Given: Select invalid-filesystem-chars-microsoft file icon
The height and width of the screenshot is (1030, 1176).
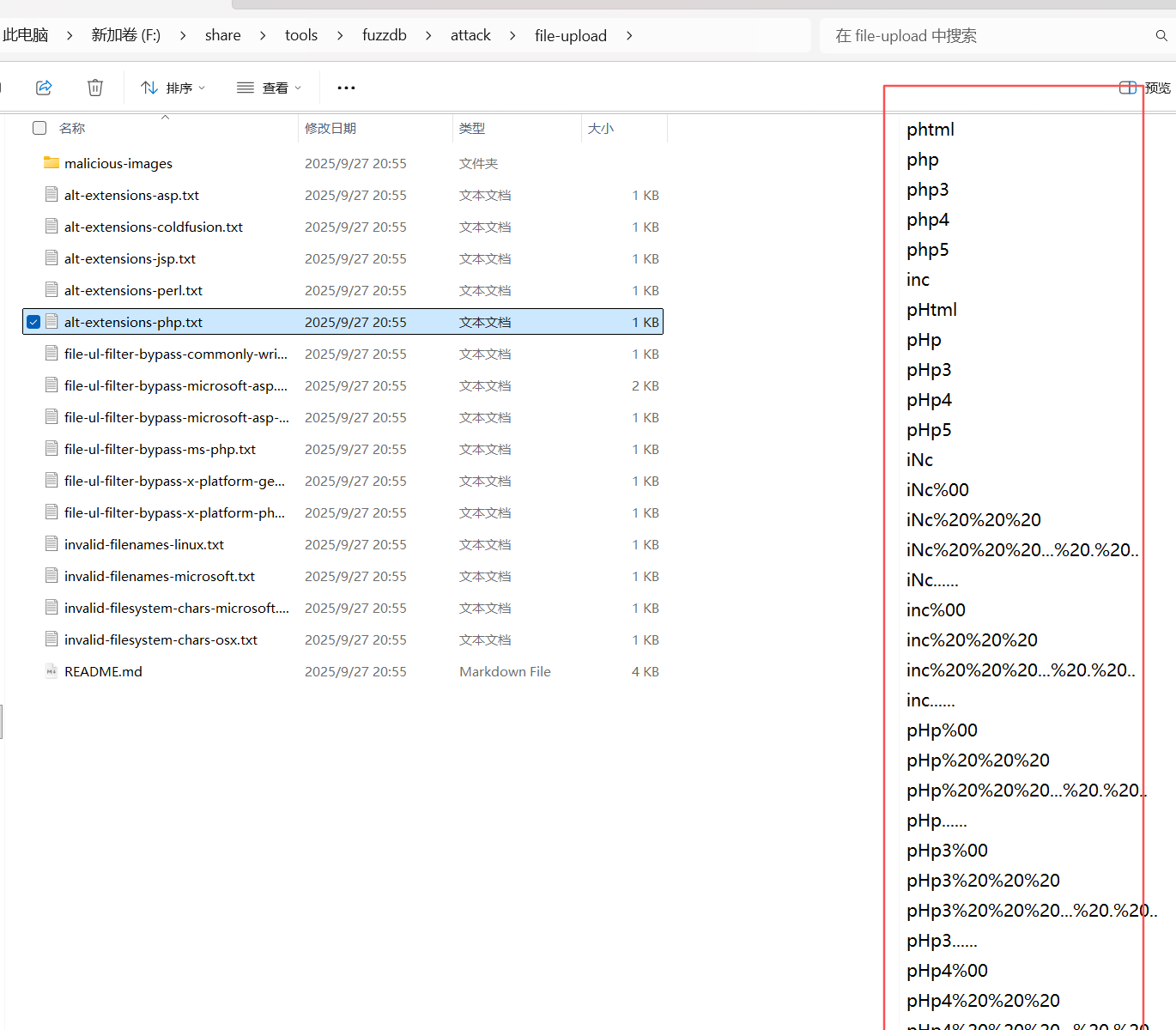Looking at the screenshot, I should coord(52,608).
